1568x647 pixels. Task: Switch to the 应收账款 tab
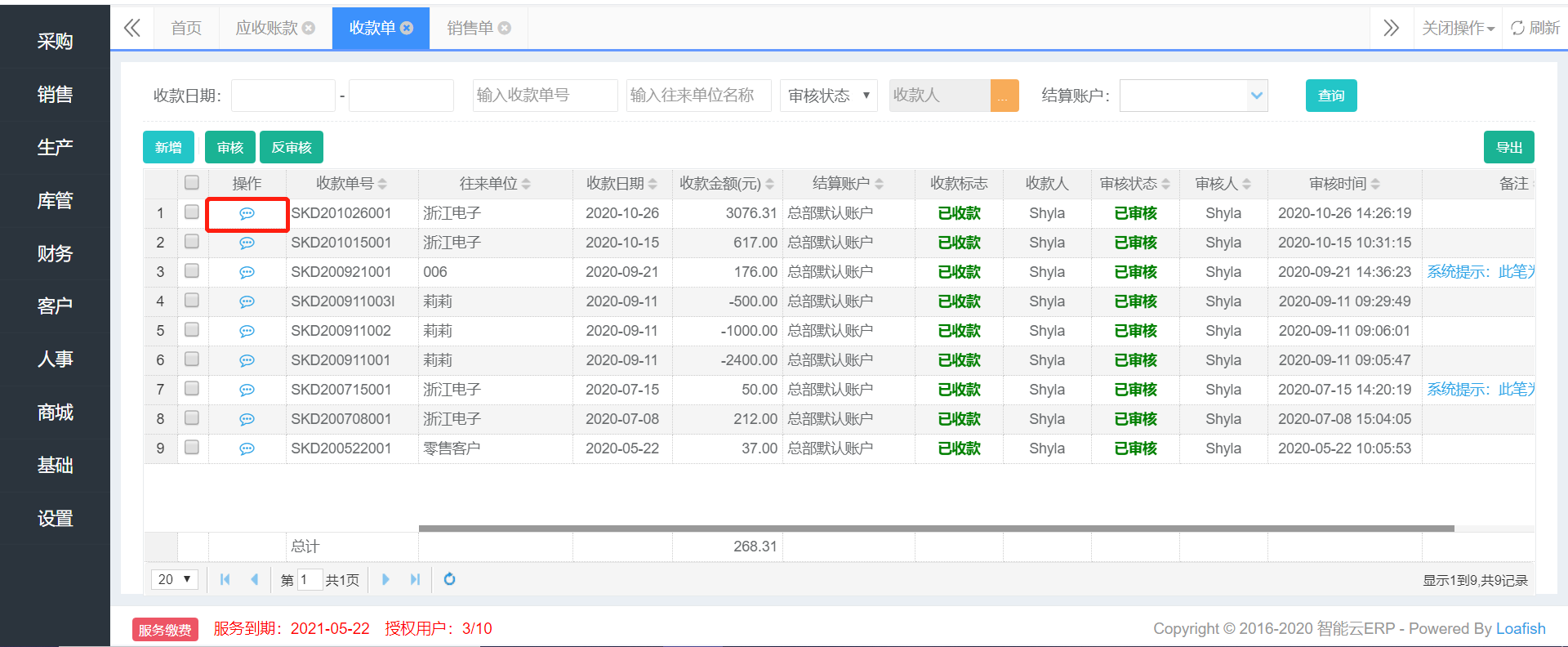click(266, 28)
